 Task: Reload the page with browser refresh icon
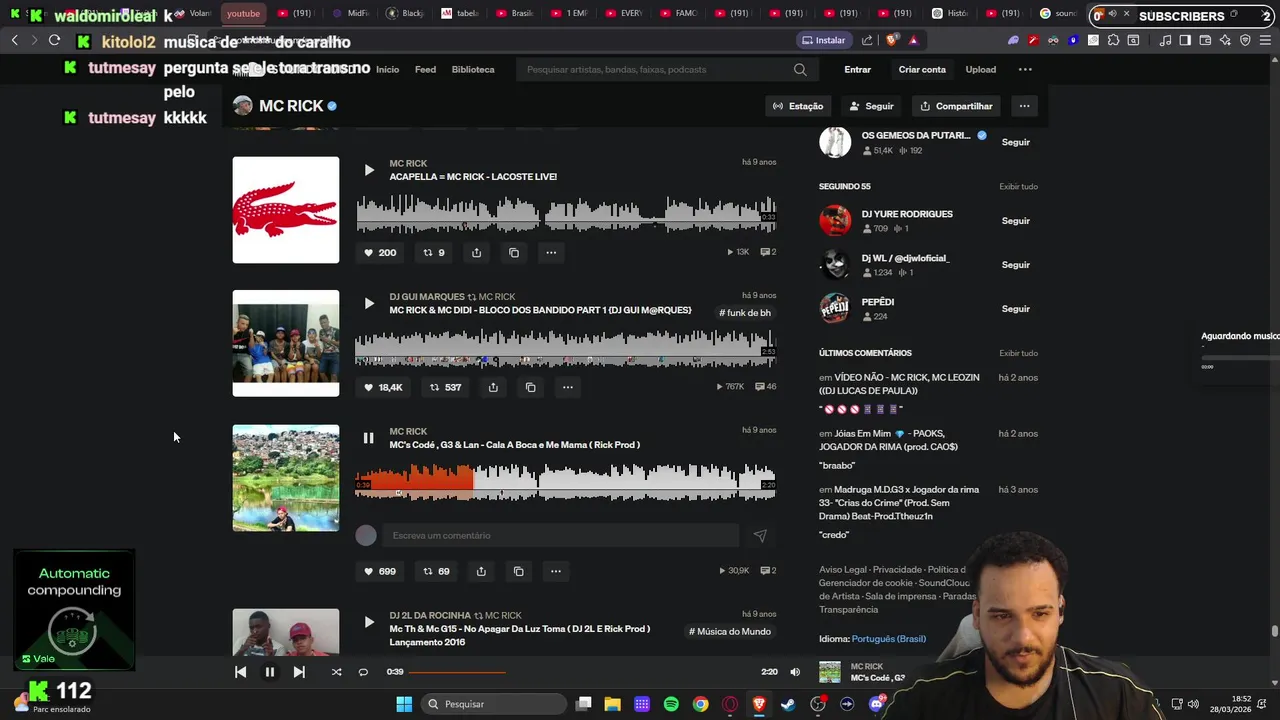coord(54,40)
